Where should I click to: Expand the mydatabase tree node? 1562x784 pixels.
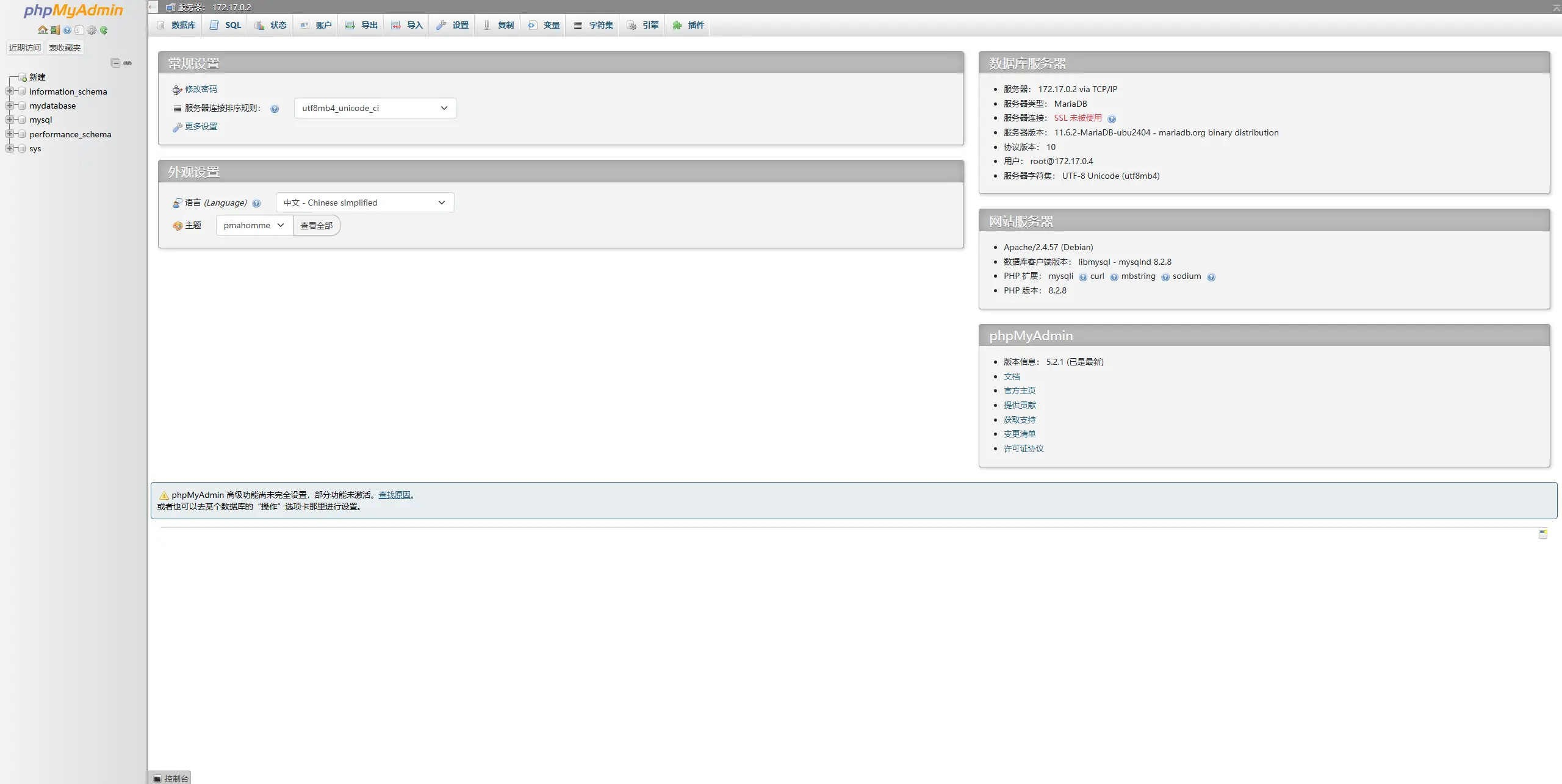[9, 106]
